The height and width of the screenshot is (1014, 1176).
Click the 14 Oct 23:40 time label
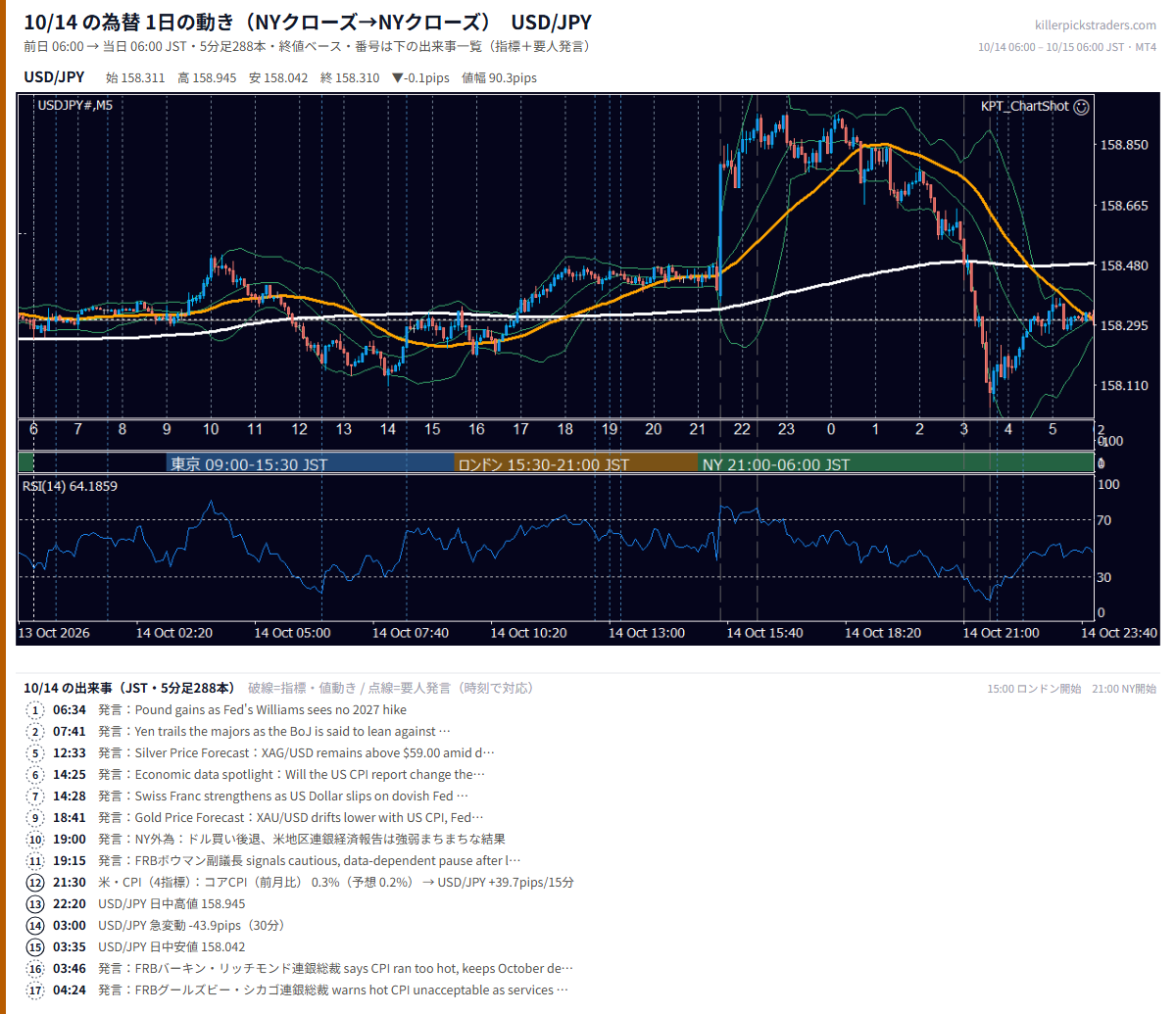coord(1119,633)
